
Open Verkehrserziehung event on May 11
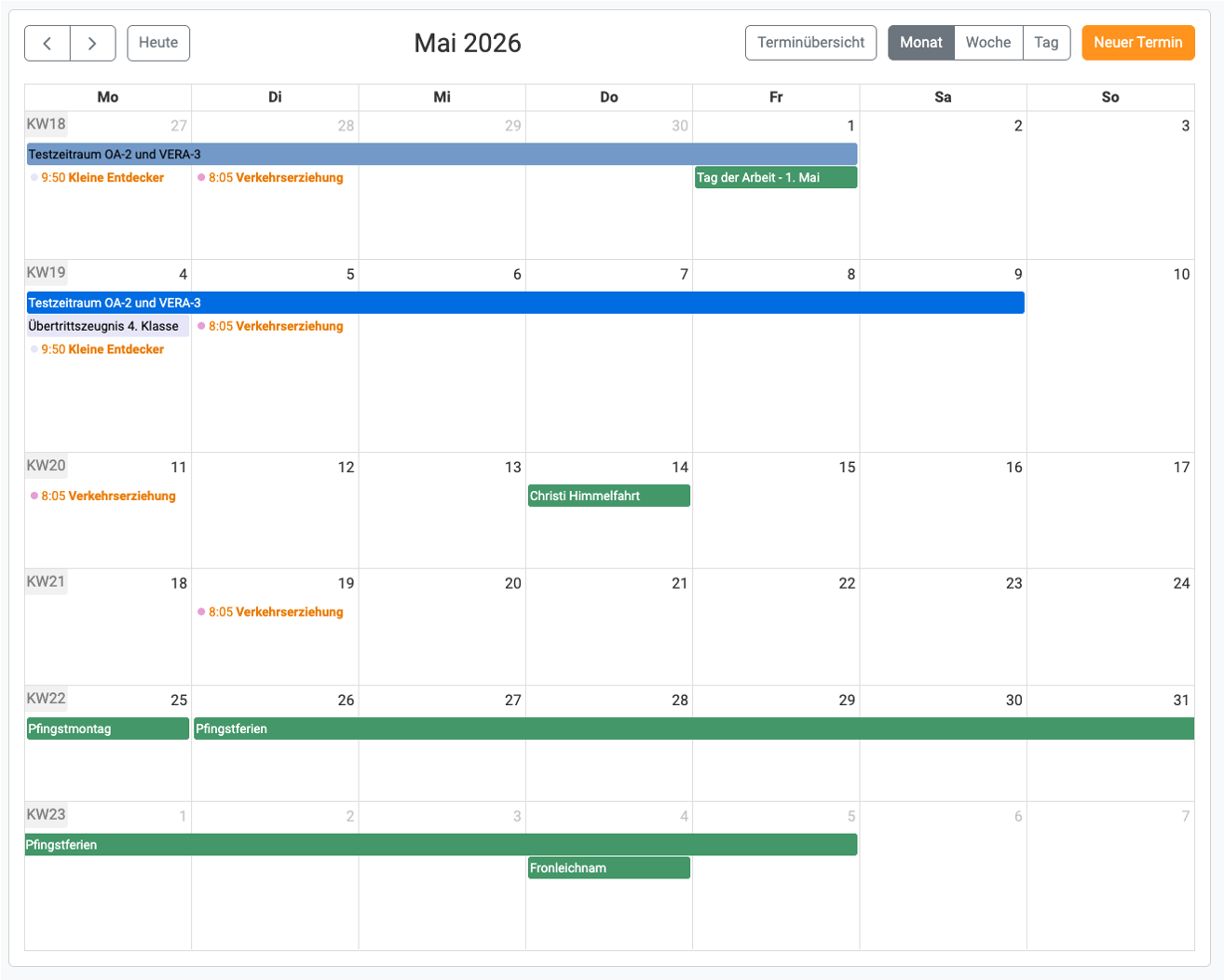107,496
